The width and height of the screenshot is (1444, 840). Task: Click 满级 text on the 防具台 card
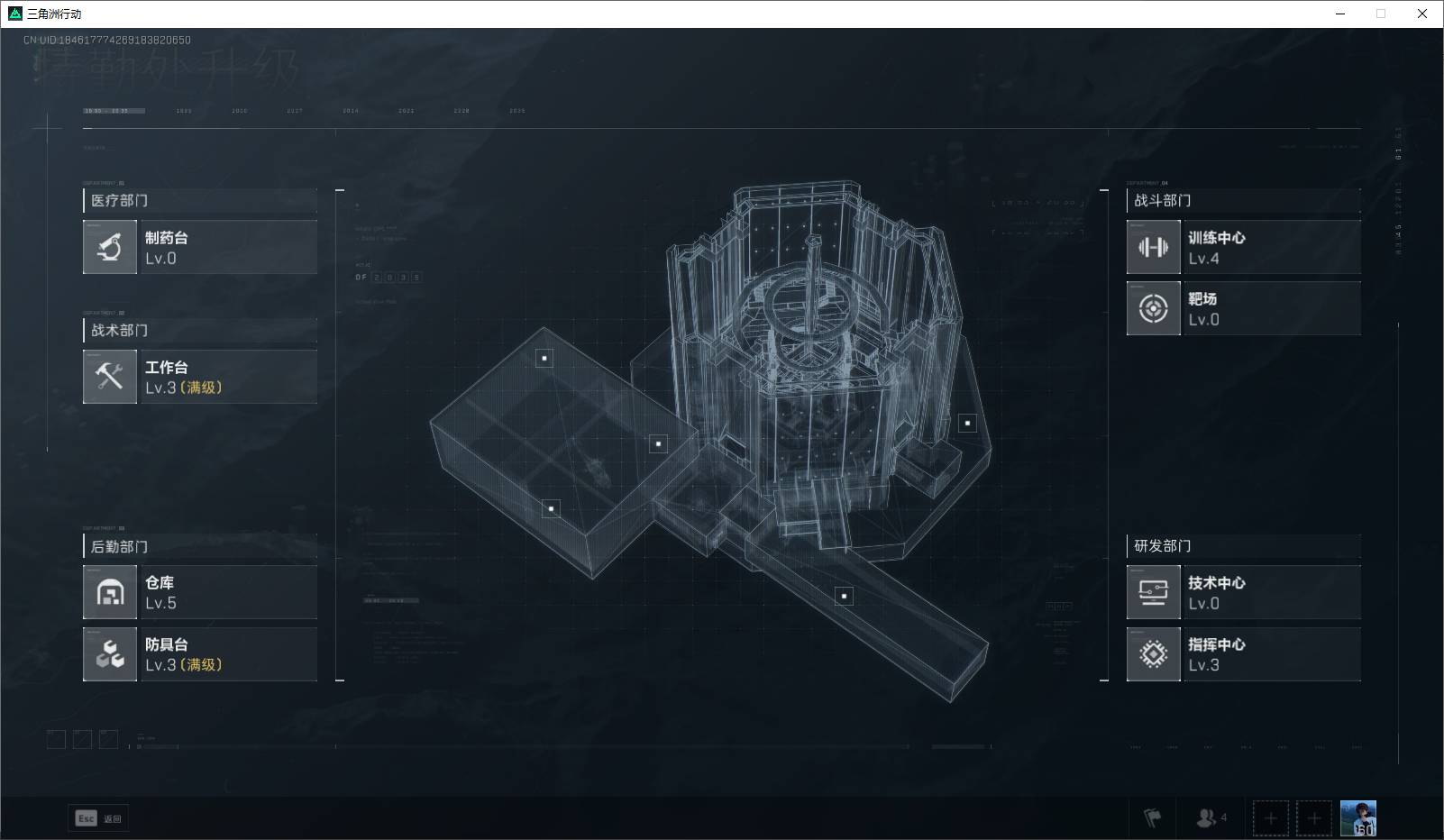tap(201, 665)
